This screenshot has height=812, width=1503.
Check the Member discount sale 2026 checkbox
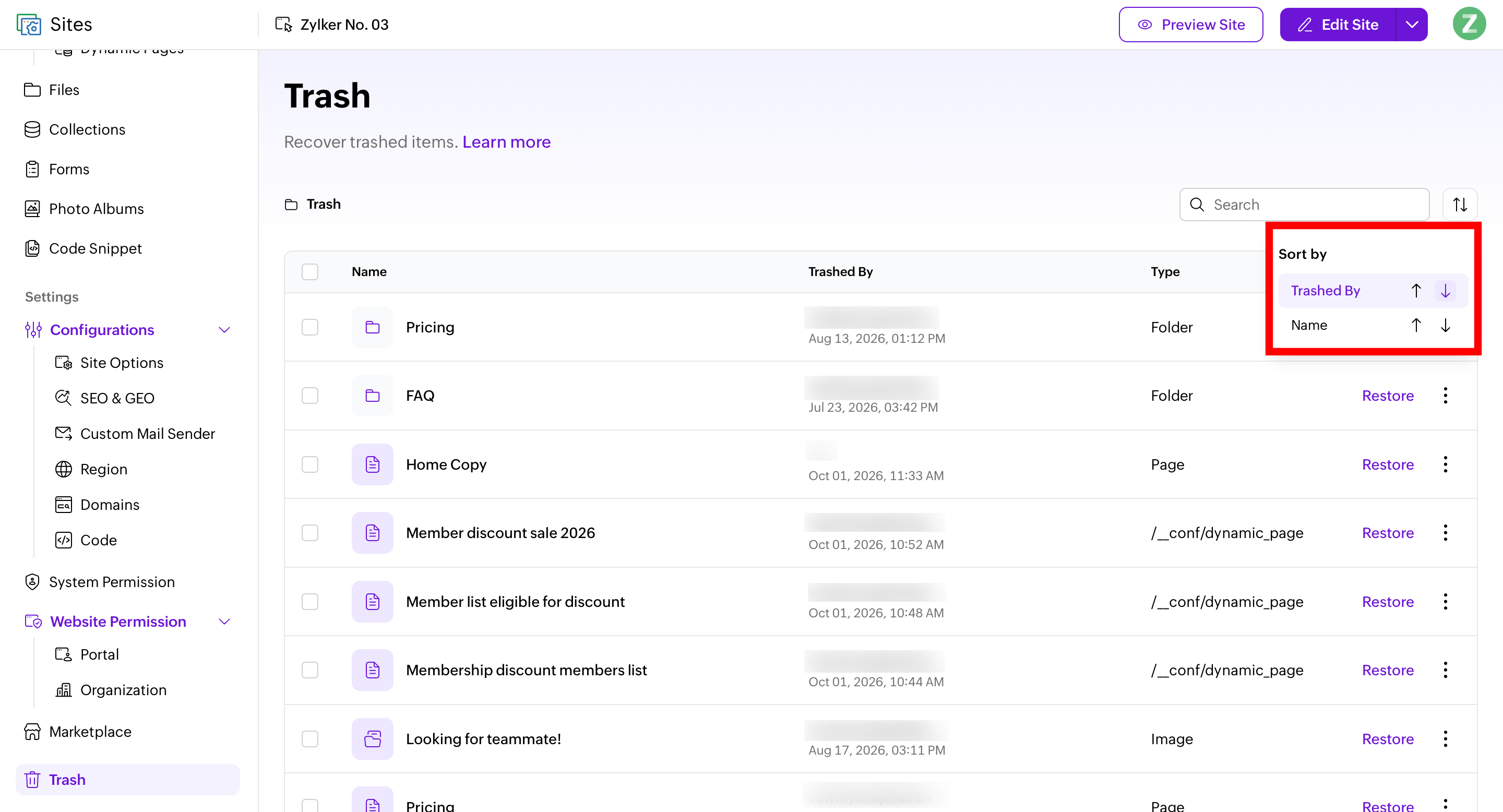click(x=310, y=533)
